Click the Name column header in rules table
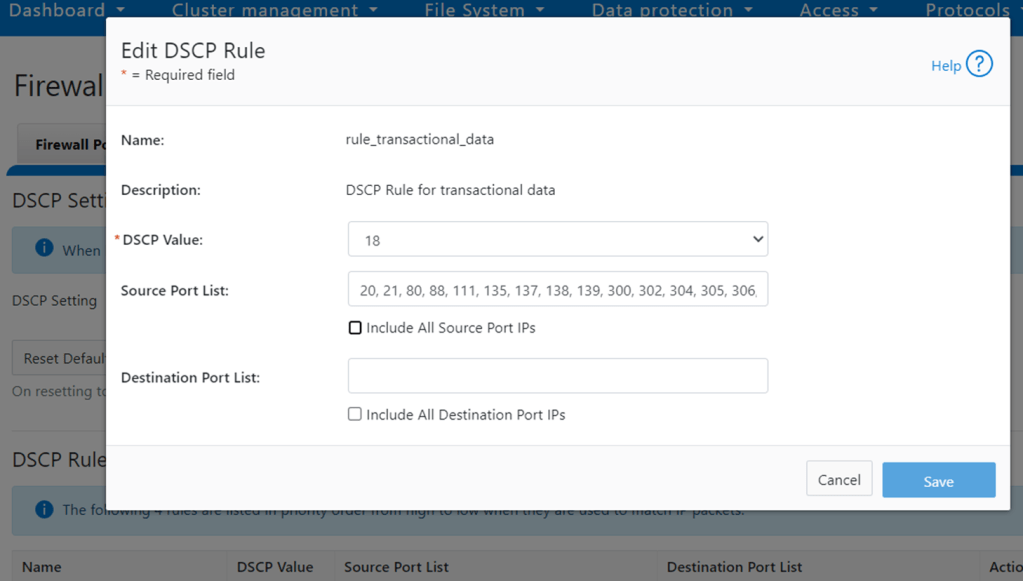1023x581 pixels. point(42,567)
